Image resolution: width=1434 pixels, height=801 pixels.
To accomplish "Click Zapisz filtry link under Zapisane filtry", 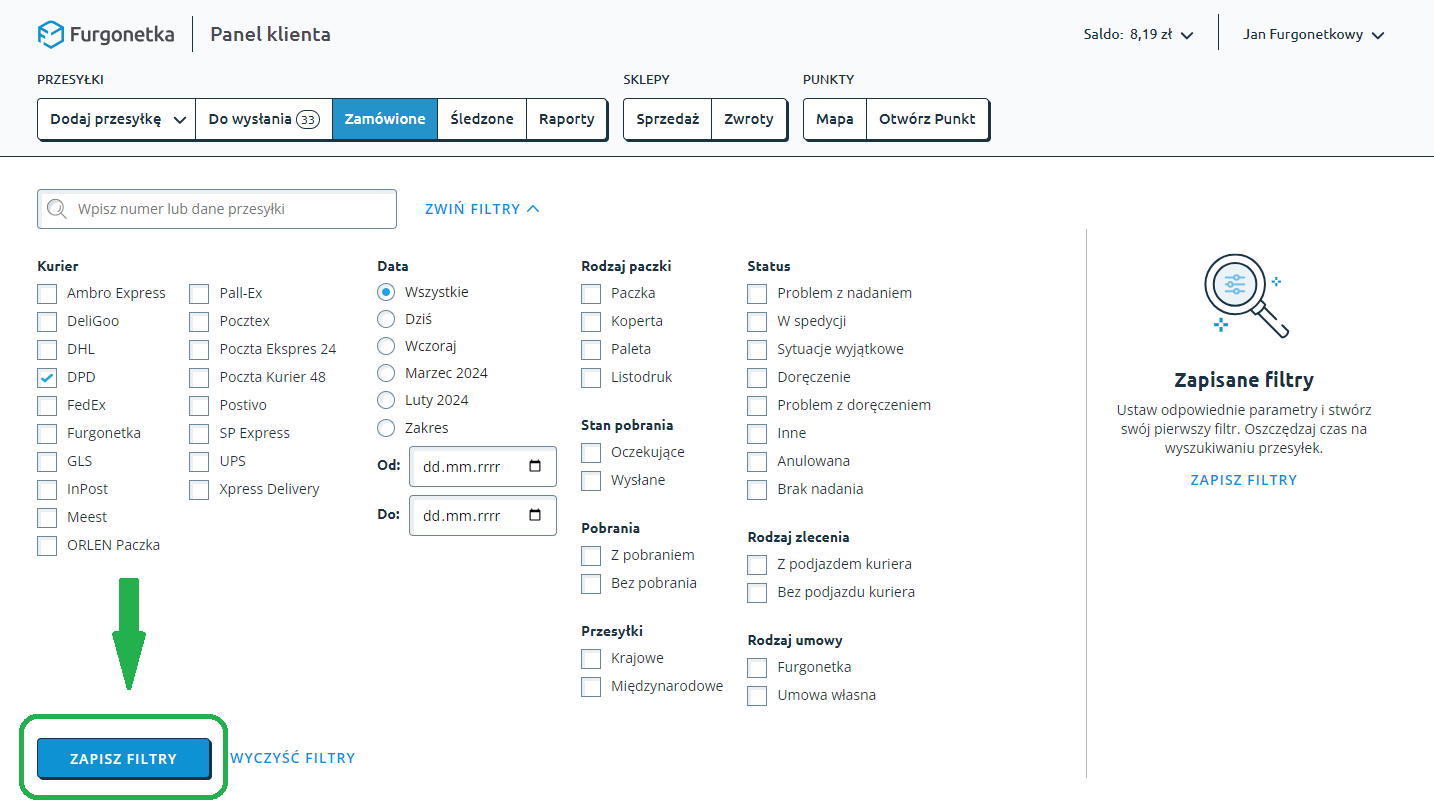I will 1244,480.
